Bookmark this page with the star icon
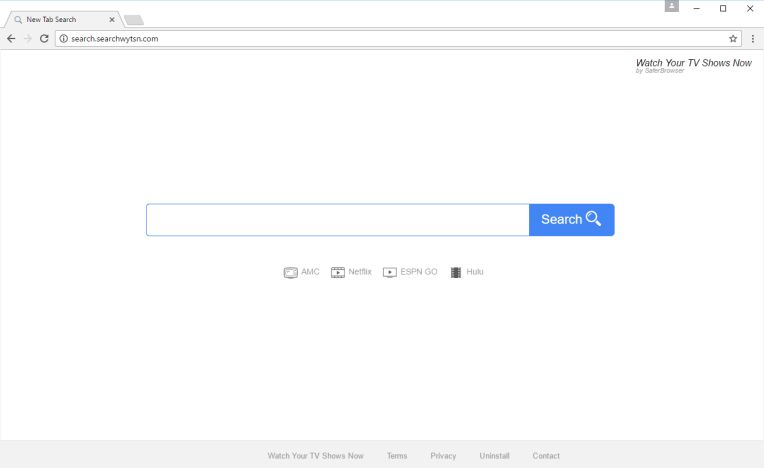The image size is (764, 468). coord(733,38)
